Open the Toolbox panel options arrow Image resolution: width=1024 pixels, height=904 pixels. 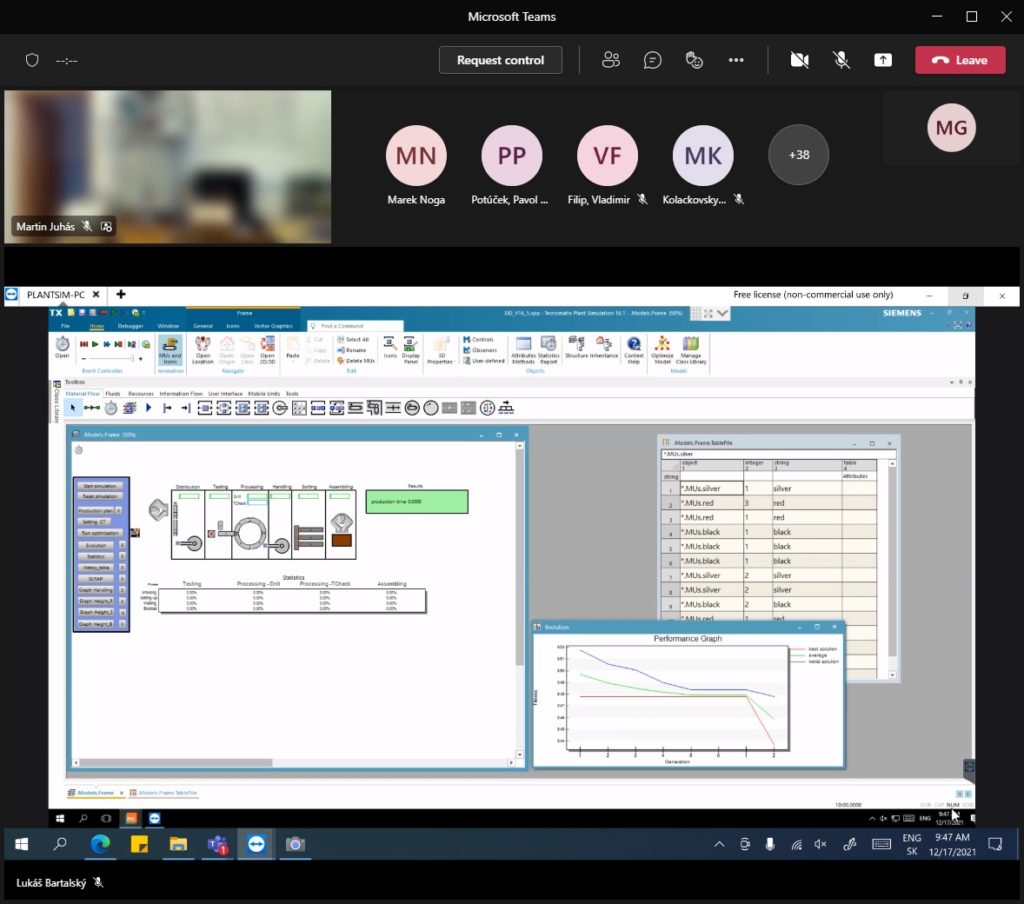tap(952, 382)
